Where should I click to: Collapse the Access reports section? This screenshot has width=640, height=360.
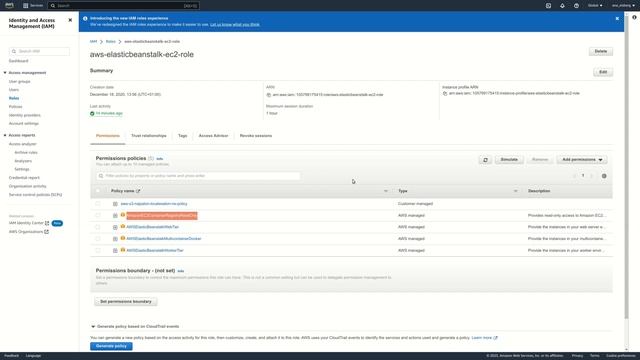tap(5, 135)
